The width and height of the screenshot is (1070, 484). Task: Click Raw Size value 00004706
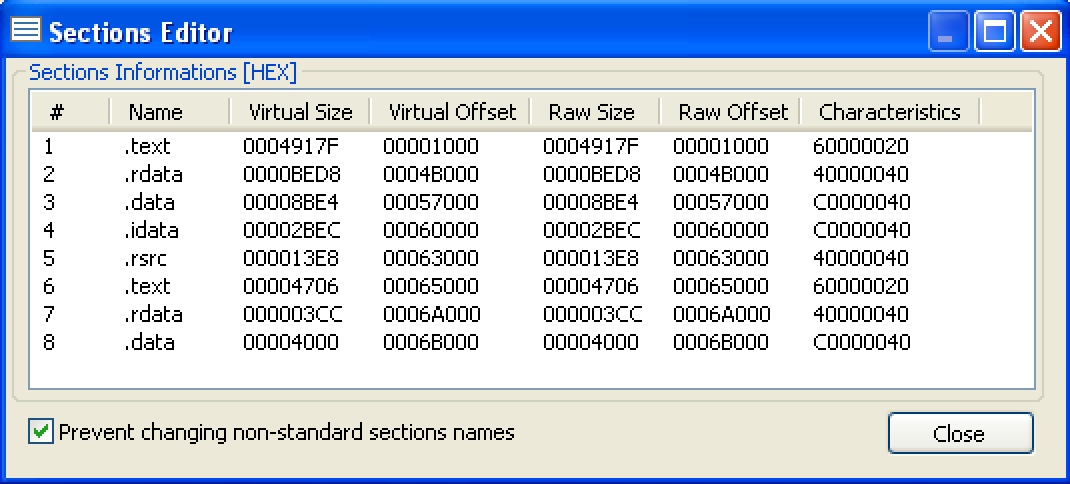click(x=591, y=285)
